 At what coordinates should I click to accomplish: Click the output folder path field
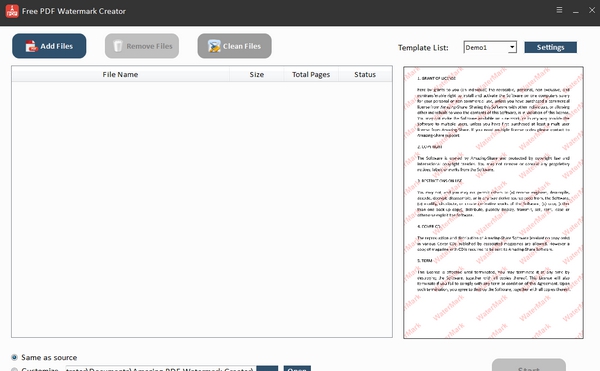coord(160,369)
